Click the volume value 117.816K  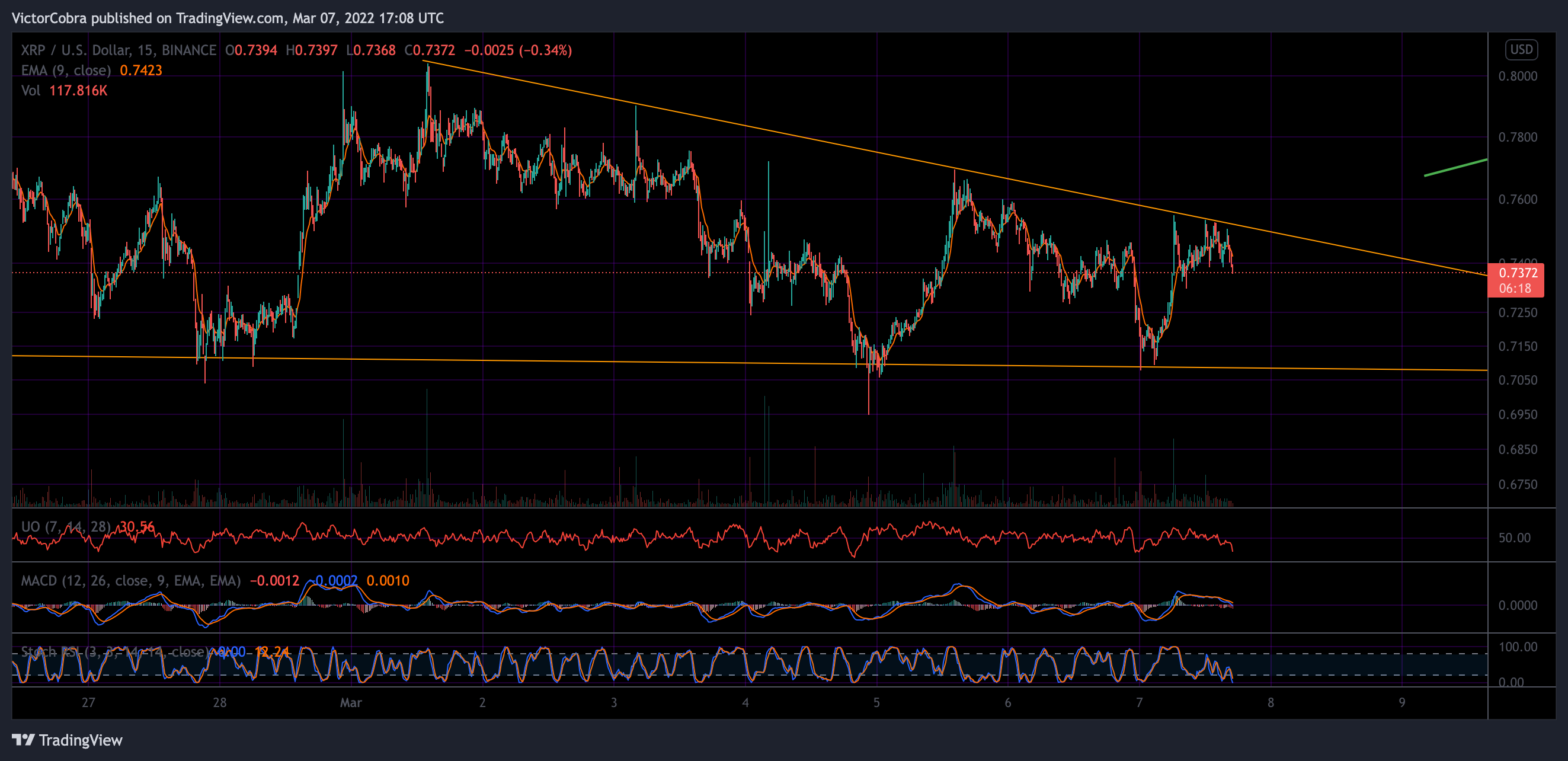point(78,91)
